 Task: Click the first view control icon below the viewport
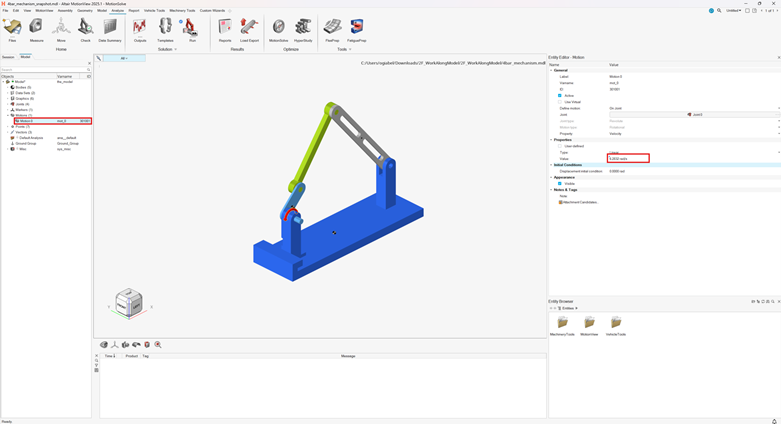point(104,345)
